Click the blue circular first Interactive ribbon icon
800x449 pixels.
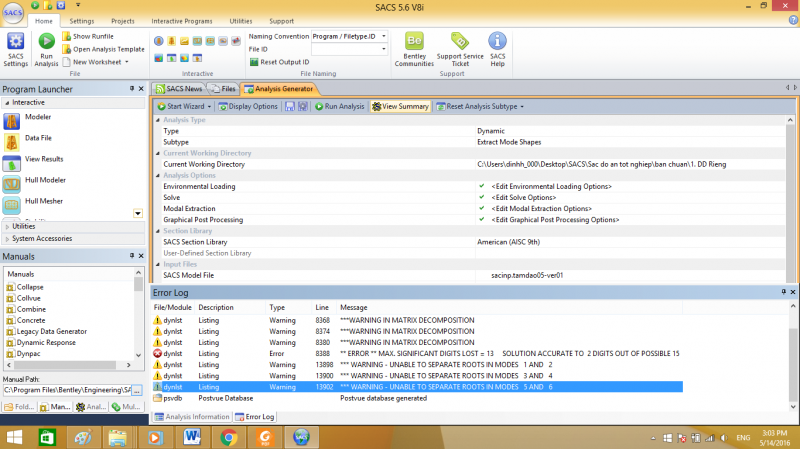[x=159, y=41]
